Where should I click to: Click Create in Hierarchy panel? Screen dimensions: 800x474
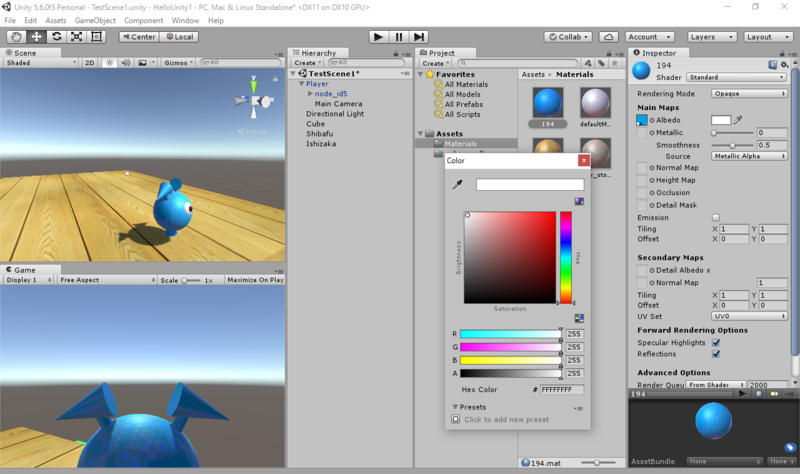[x=307, y=63]
